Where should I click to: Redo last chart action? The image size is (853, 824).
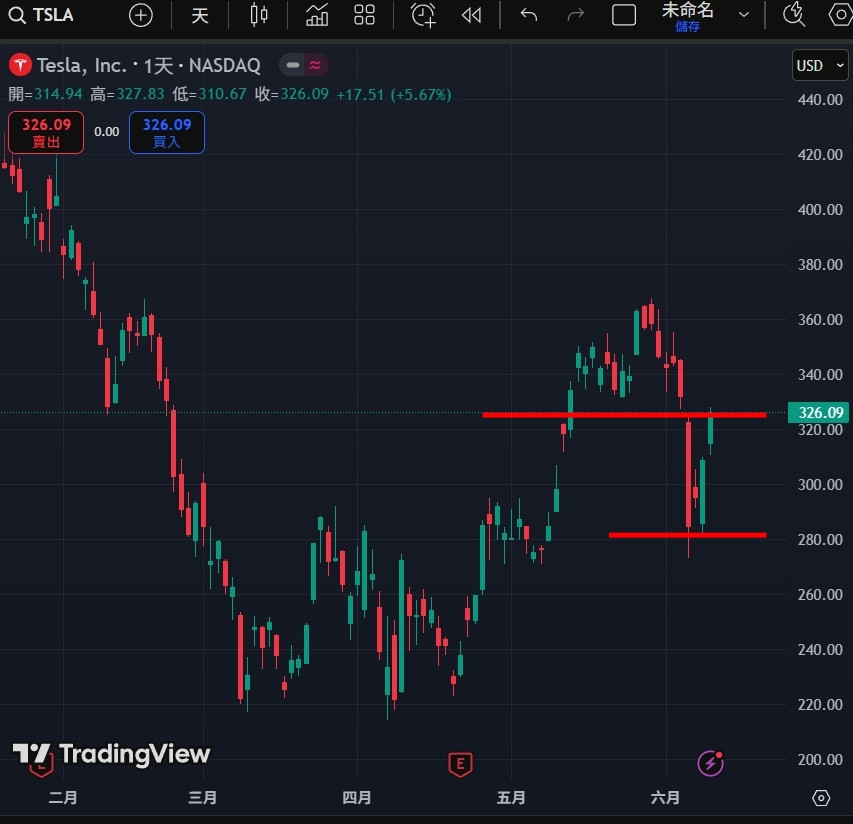tap(576, 15)
